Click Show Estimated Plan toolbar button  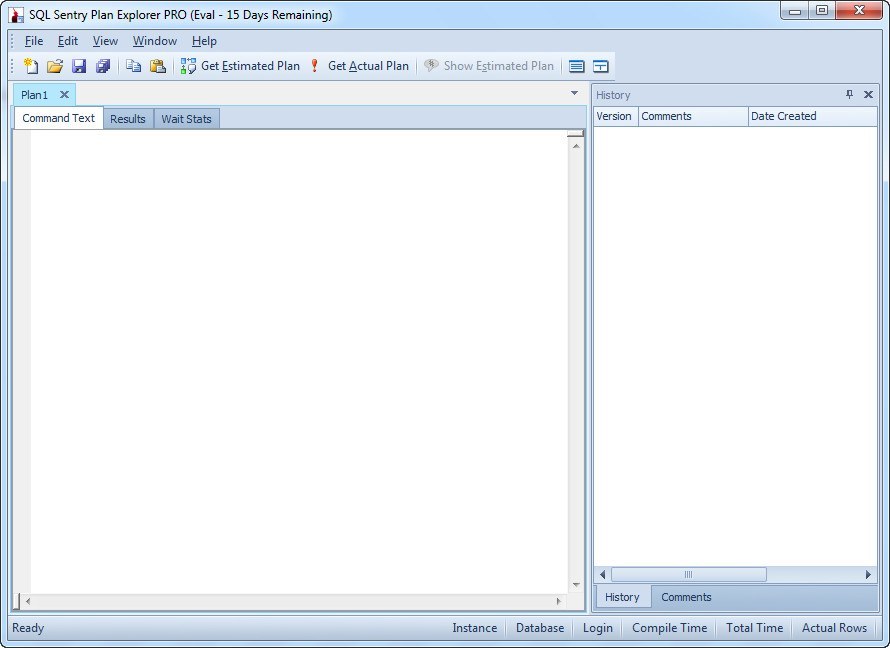tap(489, 66)
